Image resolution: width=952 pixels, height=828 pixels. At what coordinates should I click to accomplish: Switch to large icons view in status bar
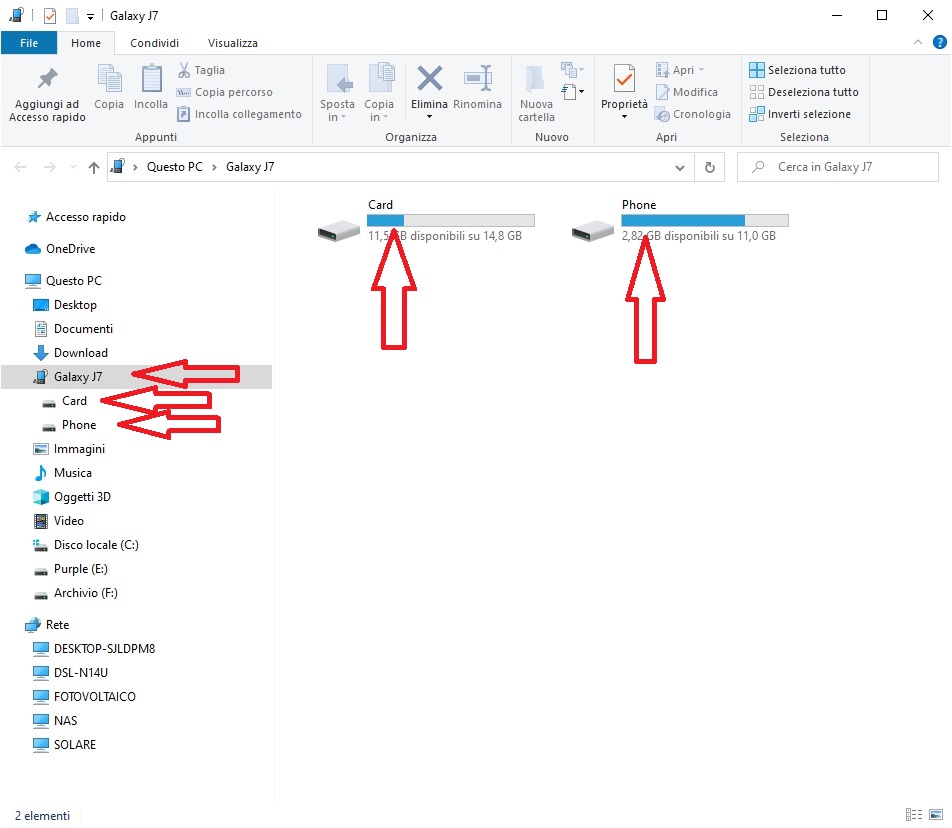(936, 815)
